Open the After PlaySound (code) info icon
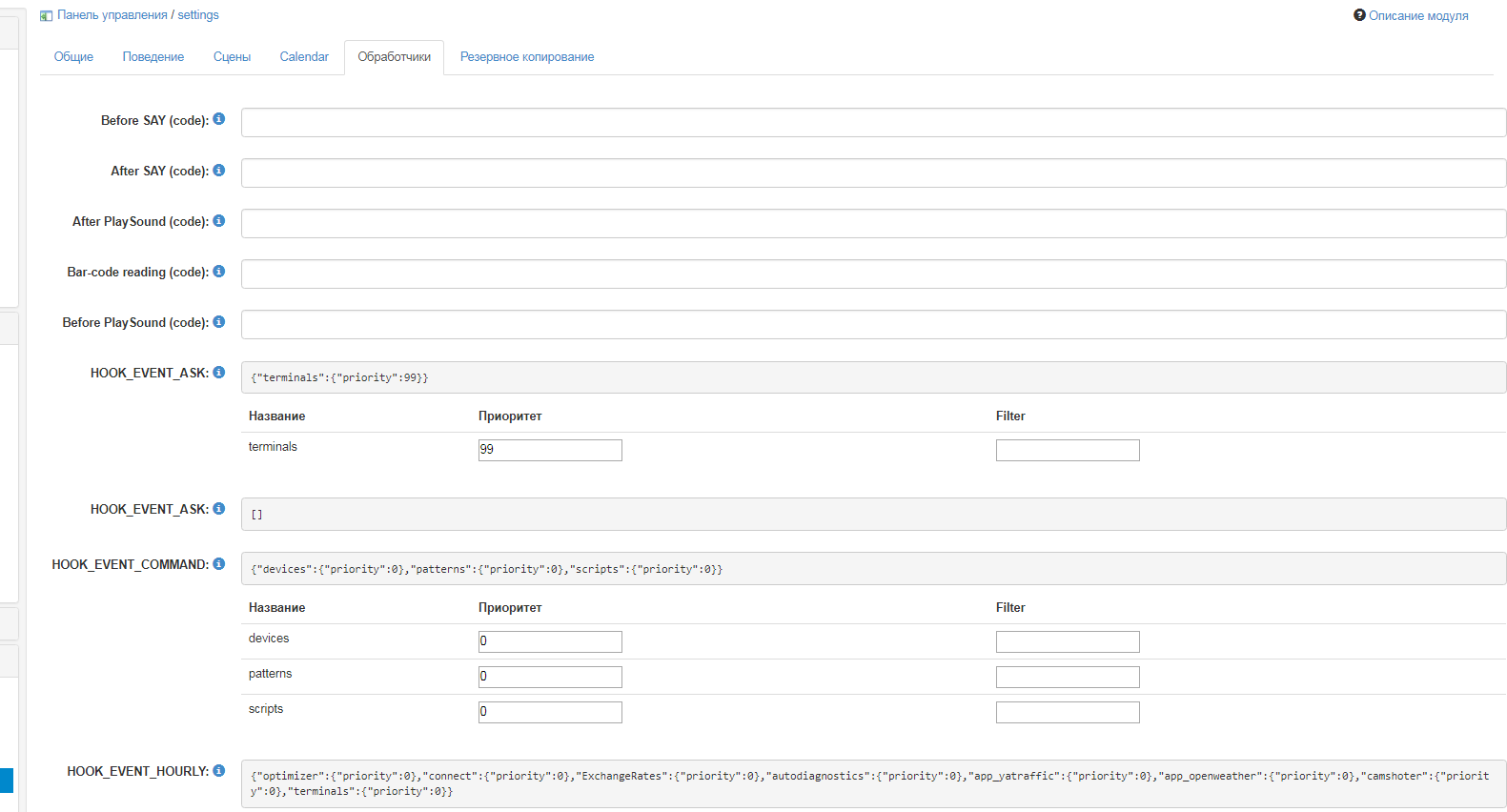1507x812 pixels. coord(218,221)
